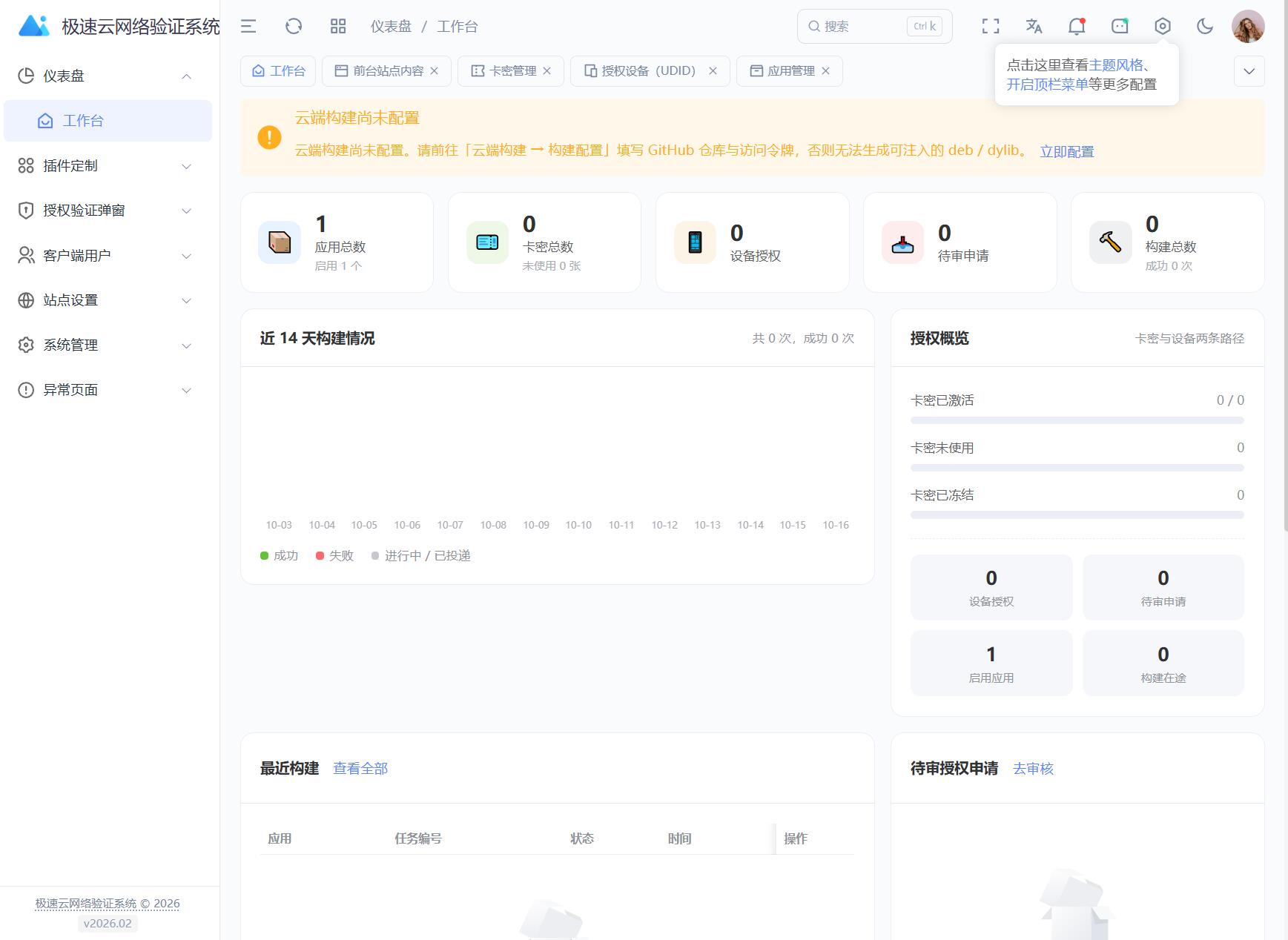Image resolution: width=1288 pixels, height=940 pixels.
Task: Click the 待审申请 inbox icon in the stat cards
Action: 902,242
